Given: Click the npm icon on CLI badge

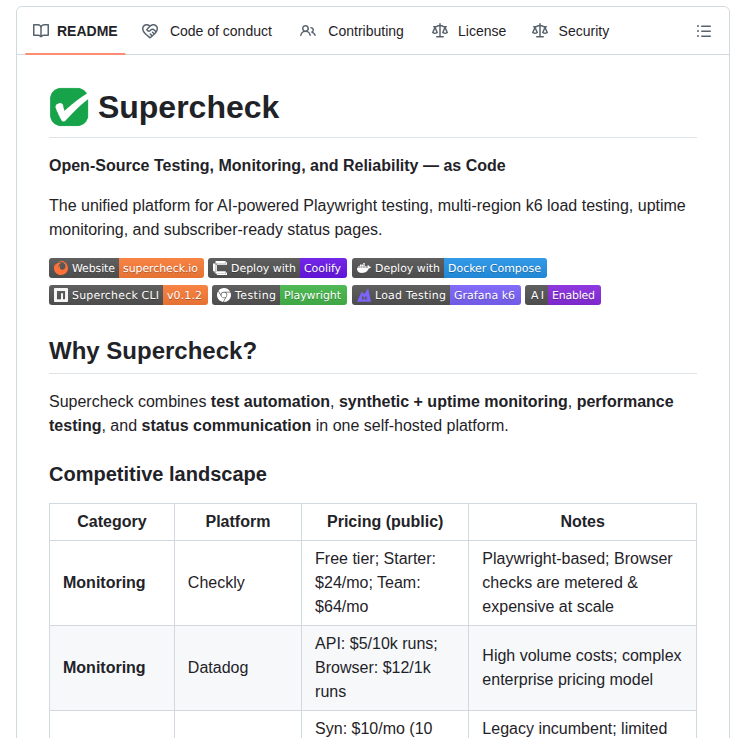Looking at the screenshot, I should point(60,295).
